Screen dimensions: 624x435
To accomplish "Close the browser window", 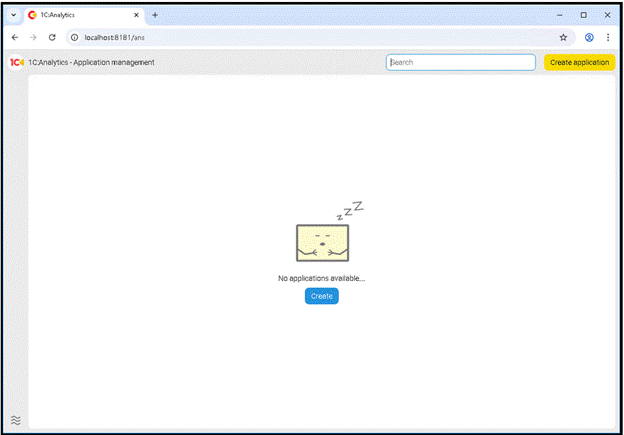I will click(x=607, y=15).
